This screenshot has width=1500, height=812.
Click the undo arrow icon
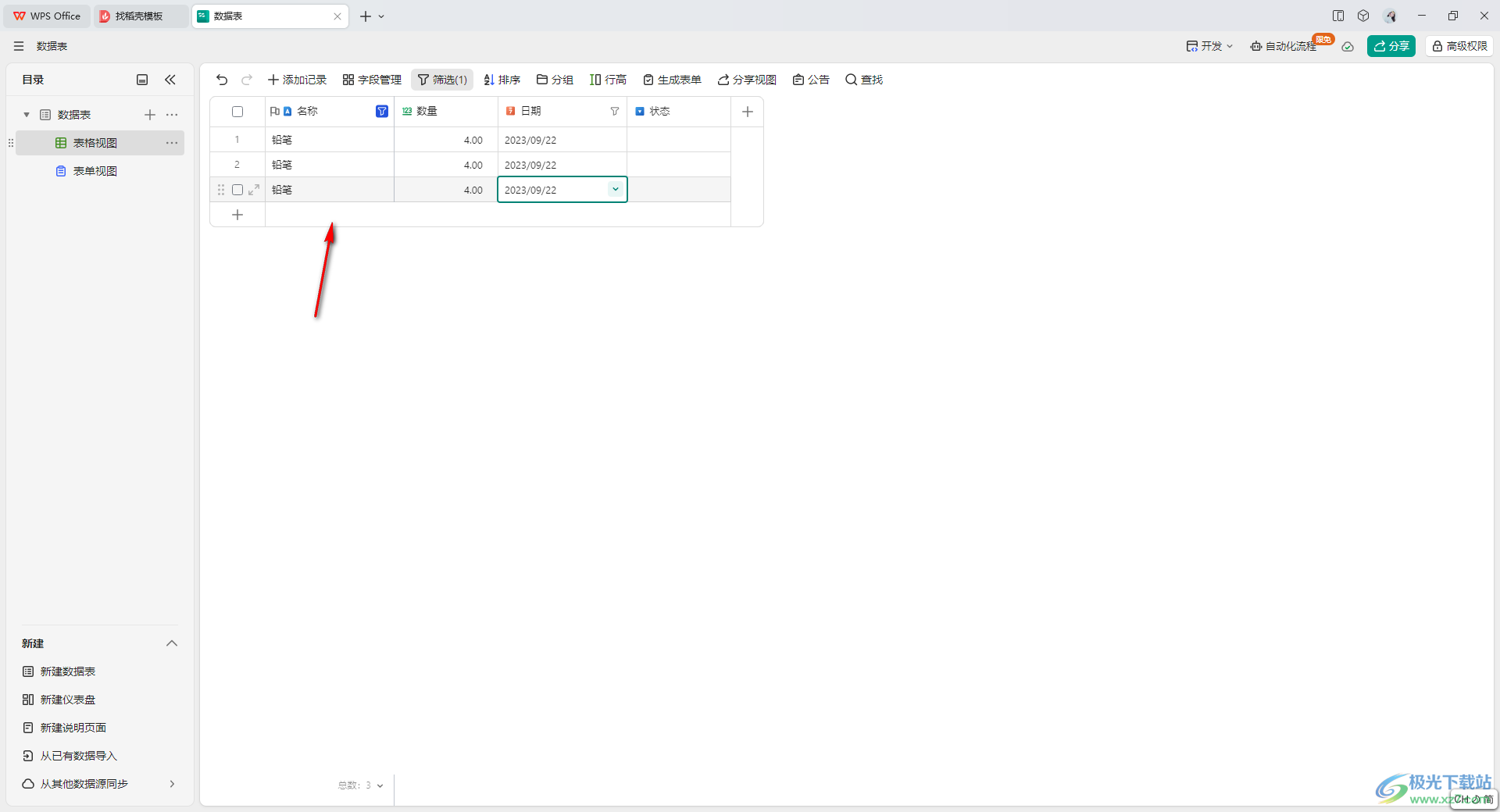222,80
